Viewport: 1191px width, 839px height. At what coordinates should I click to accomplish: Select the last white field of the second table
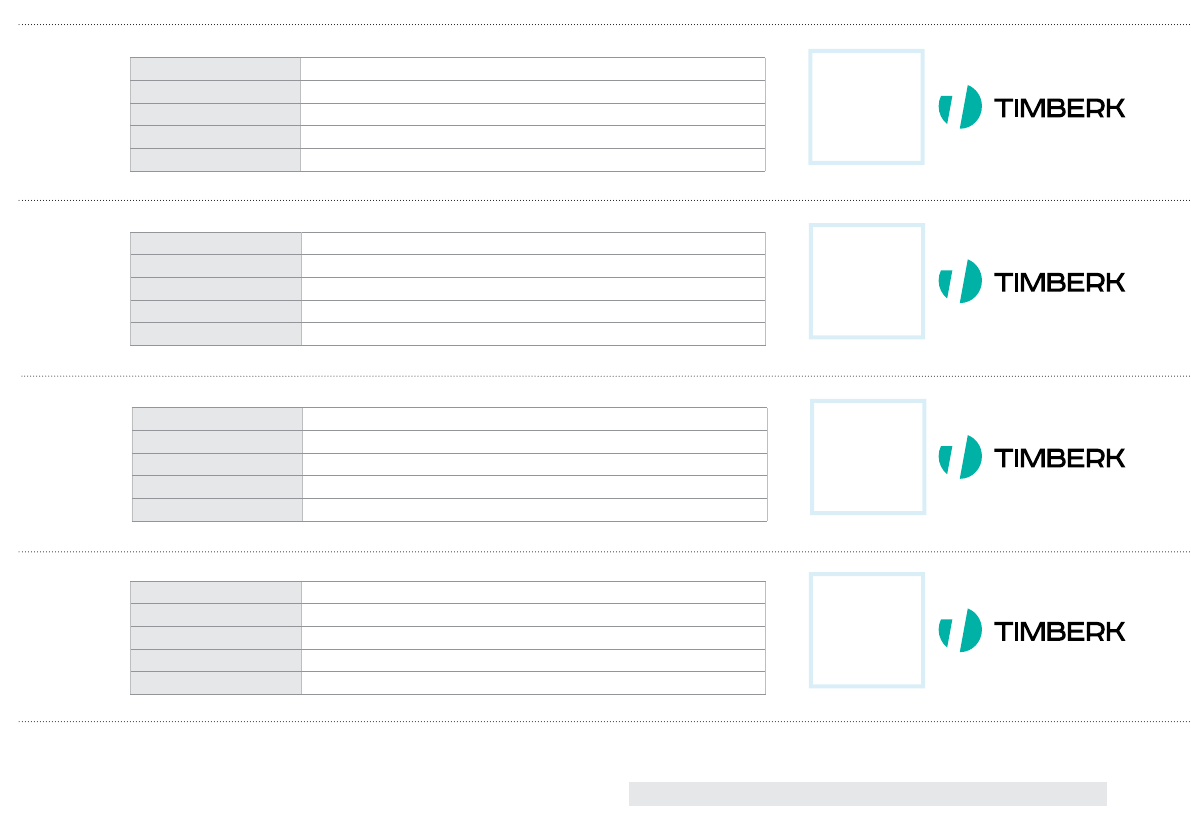(x=532, y=334)
